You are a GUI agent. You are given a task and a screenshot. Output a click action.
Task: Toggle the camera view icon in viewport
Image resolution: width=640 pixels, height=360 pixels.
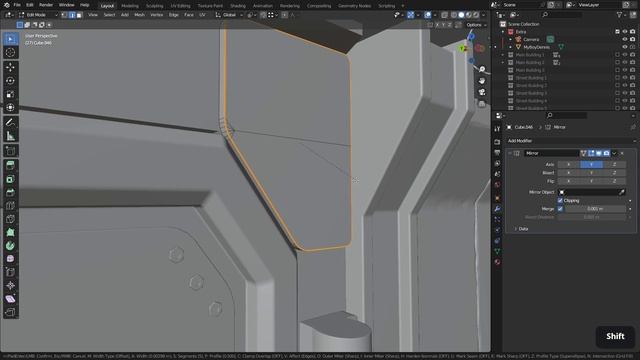482,92
